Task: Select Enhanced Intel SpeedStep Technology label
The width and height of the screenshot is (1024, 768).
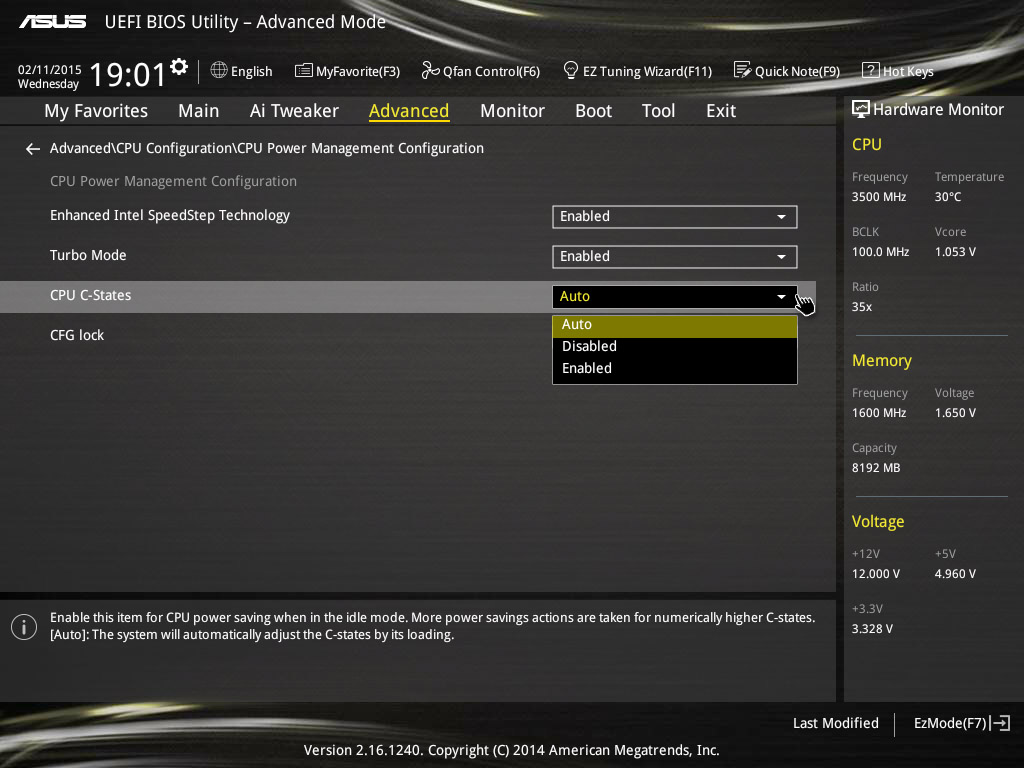Action: coord(170,216)
